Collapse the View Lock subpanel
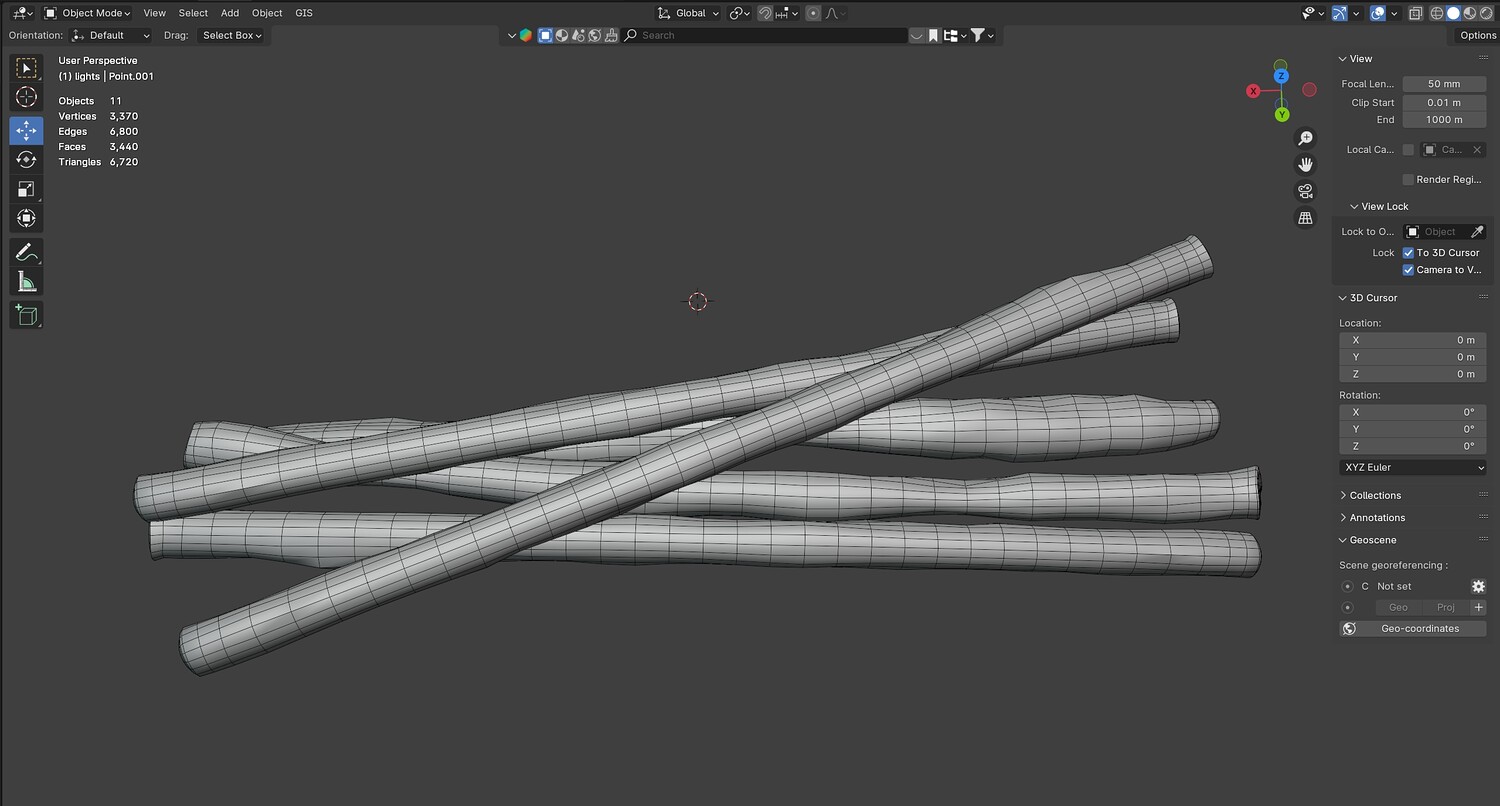The height and width of the screenshot is (806, 1500). pyautogui.click(x=1384, y=207)
